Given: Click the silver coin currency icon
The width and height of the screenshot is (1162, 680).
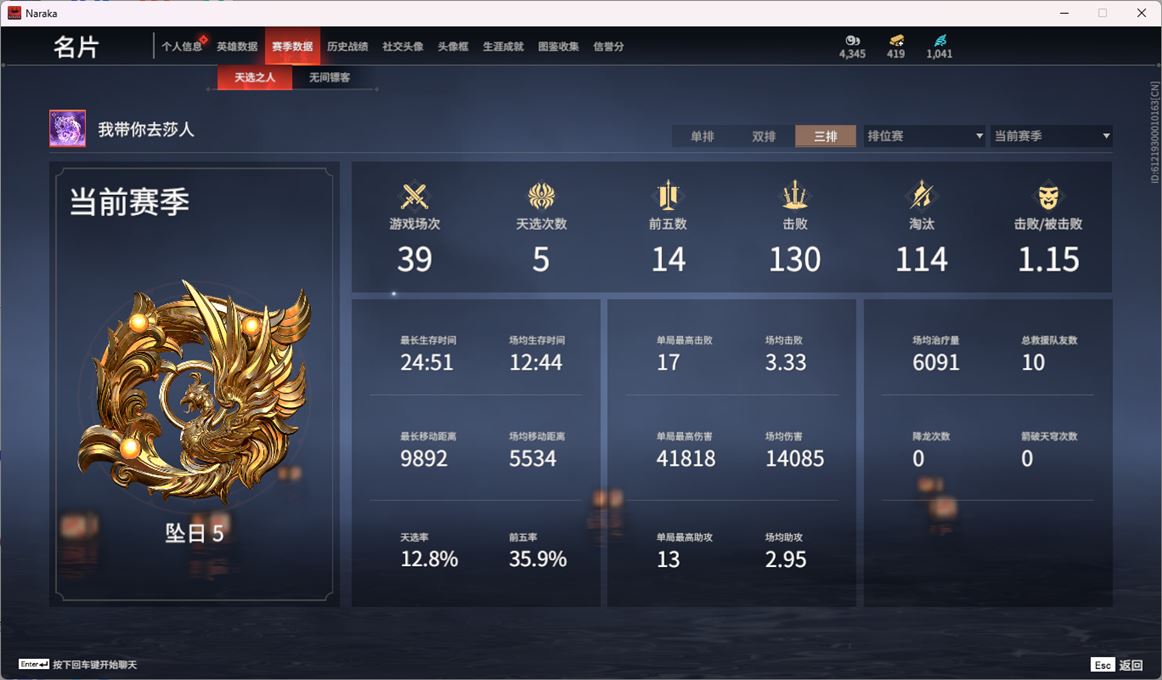Looking at the screenshot, I should [x=852, y=41].
